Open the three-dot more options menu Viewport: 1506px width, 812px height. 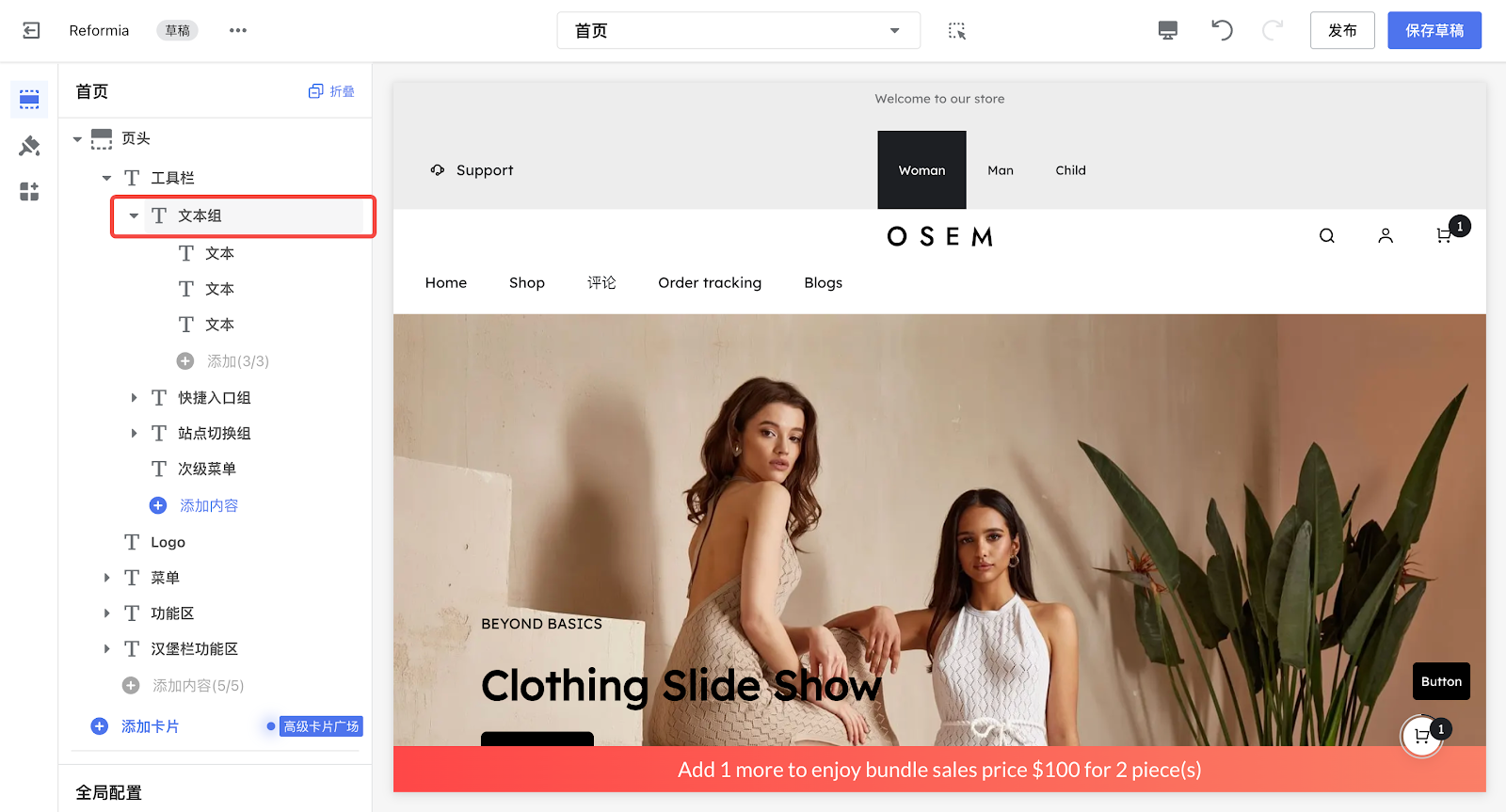click(238, 30)
